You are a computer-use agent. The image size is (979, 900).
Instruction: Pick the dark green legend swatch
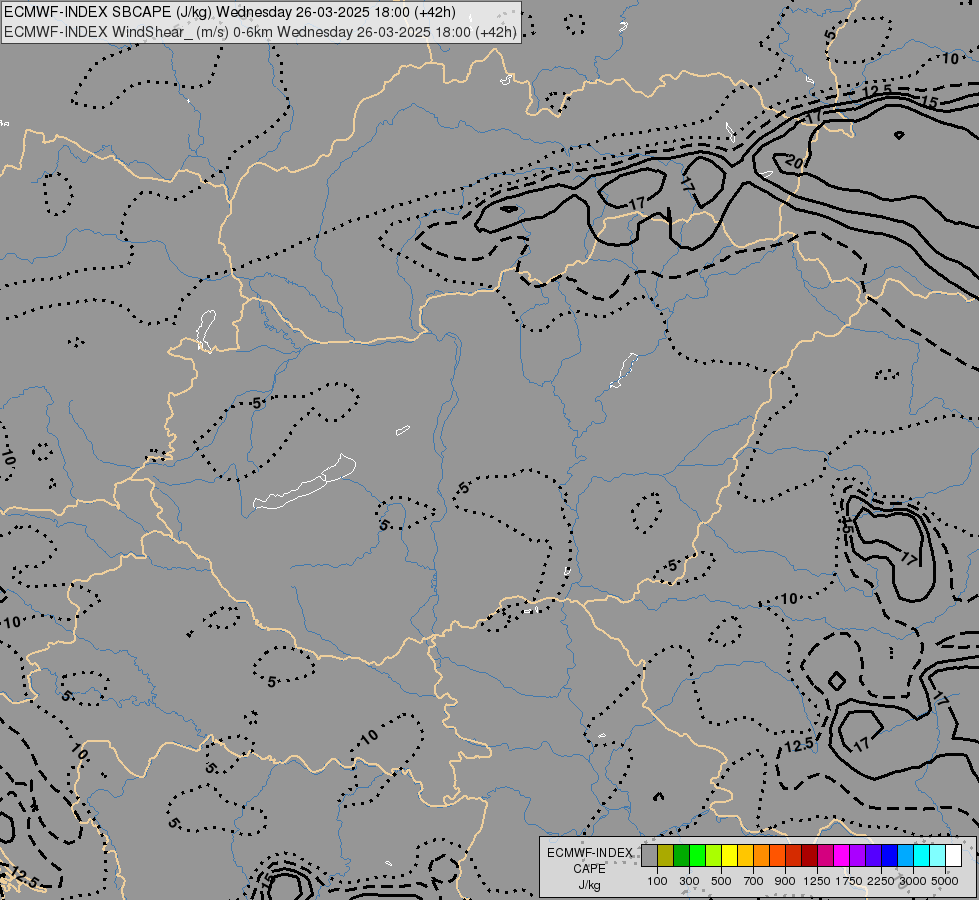pyautogui.click(x=681, y=856)
